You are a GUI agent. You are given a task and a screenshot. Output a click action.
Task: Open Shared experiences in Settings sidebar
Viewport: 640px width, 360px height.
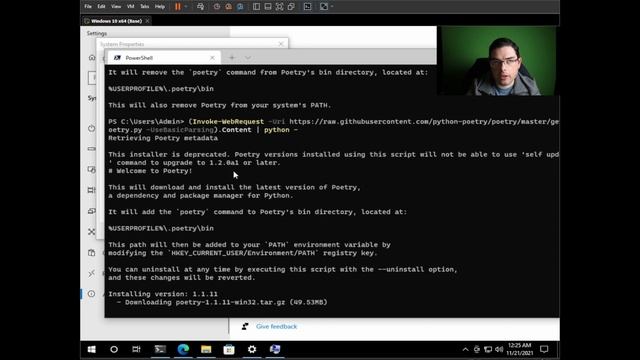point(91,232)
